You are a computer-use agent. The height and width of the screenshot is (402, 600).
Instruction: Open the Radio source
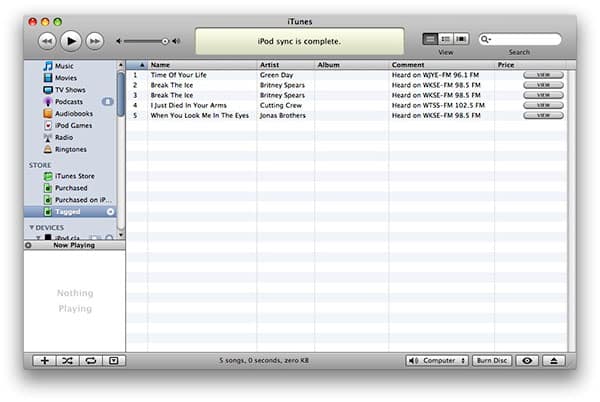(x=64, y=137)
